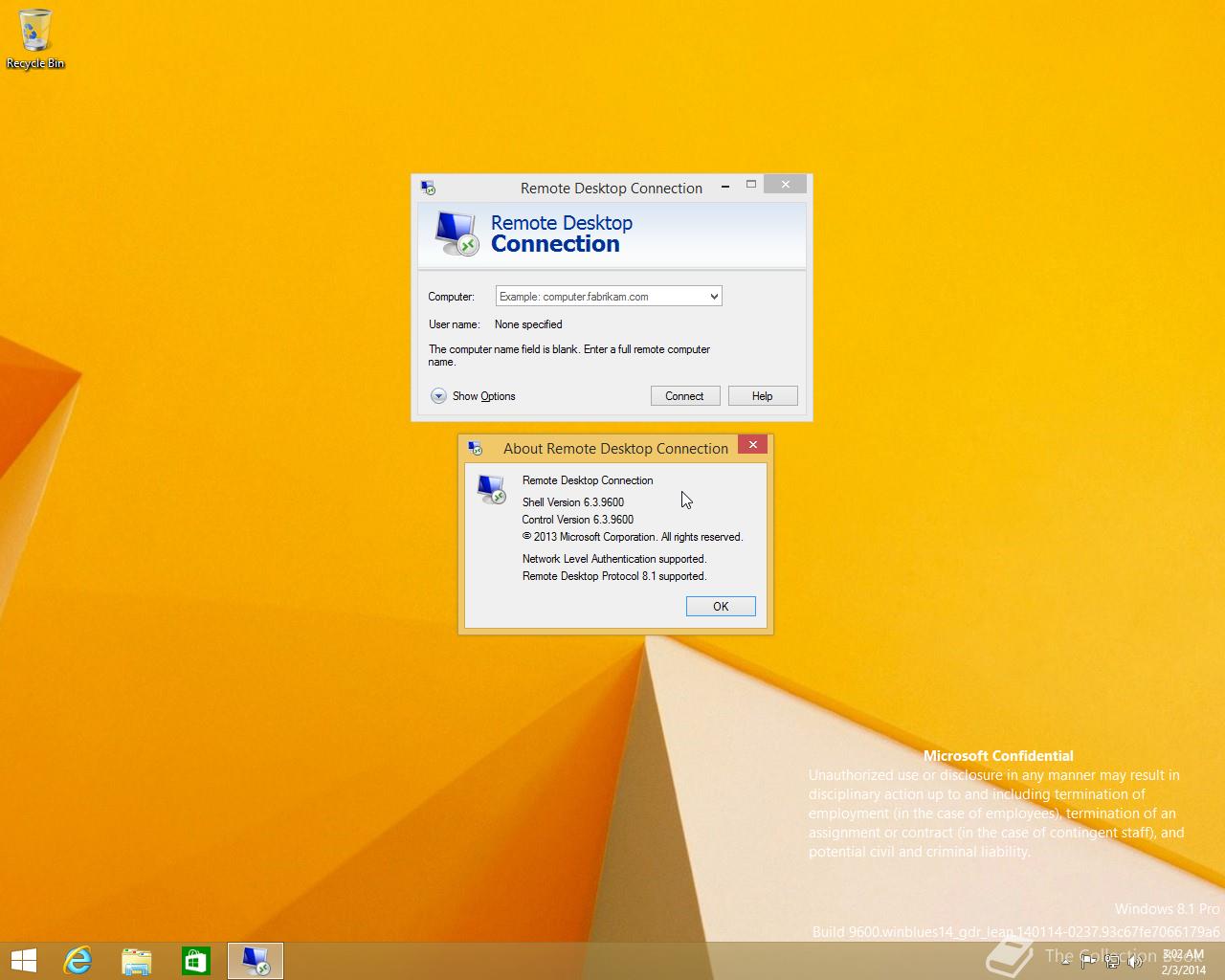The width and height of the screenshot is (1225, 980).
Task: Expand Show Options in Remote Desktop Connection
Action: [473, 396]
